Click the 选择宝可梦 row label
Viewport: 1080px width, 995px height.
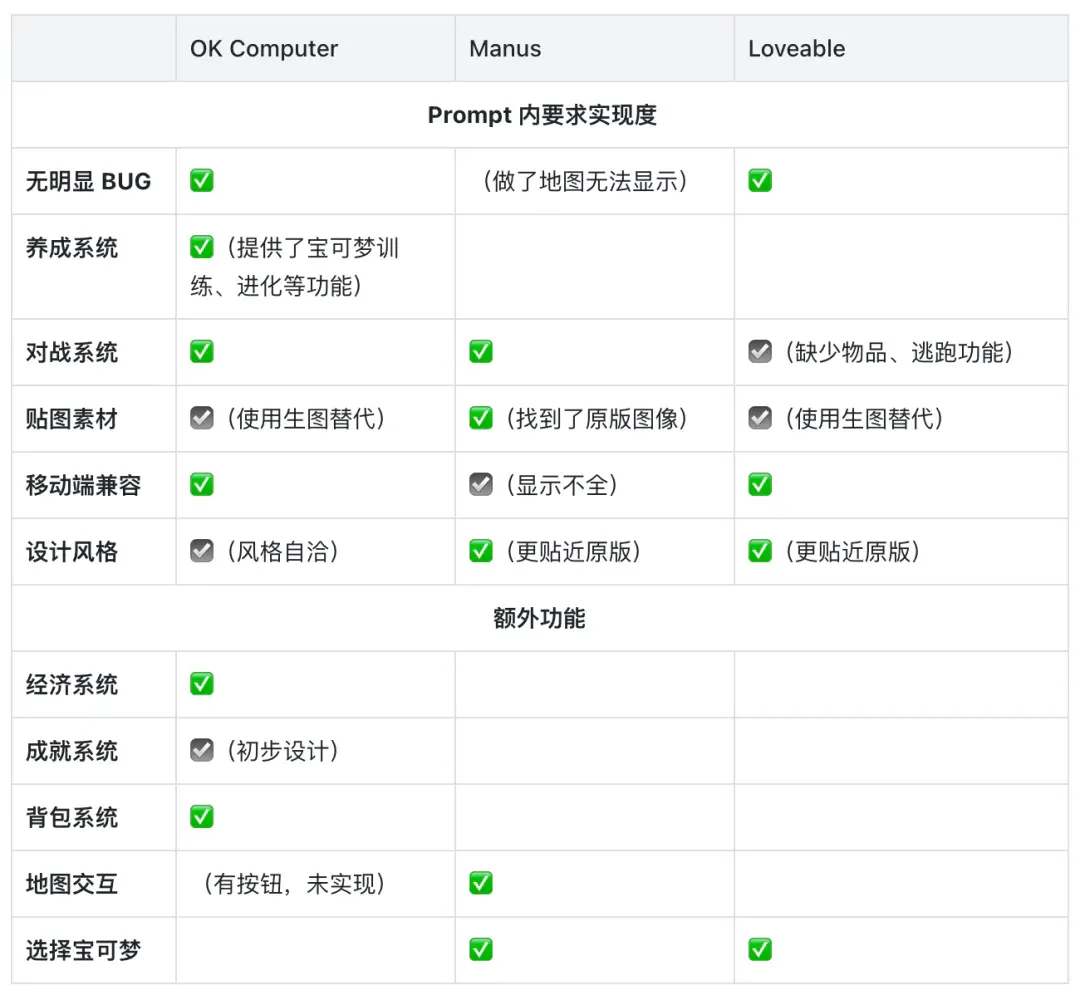pyautogui.click(x=83, y=950)
